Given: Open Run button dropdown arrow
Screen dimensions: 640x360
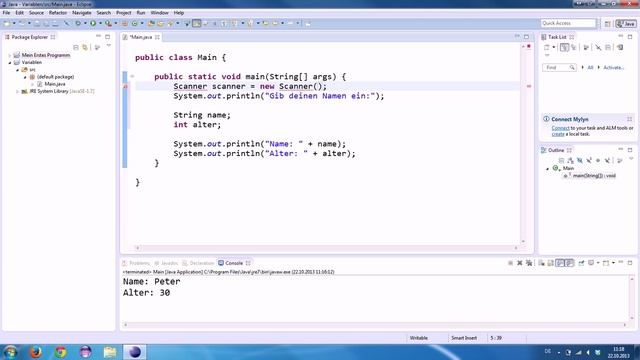Looking at the screenshot, I should point(100,23).
